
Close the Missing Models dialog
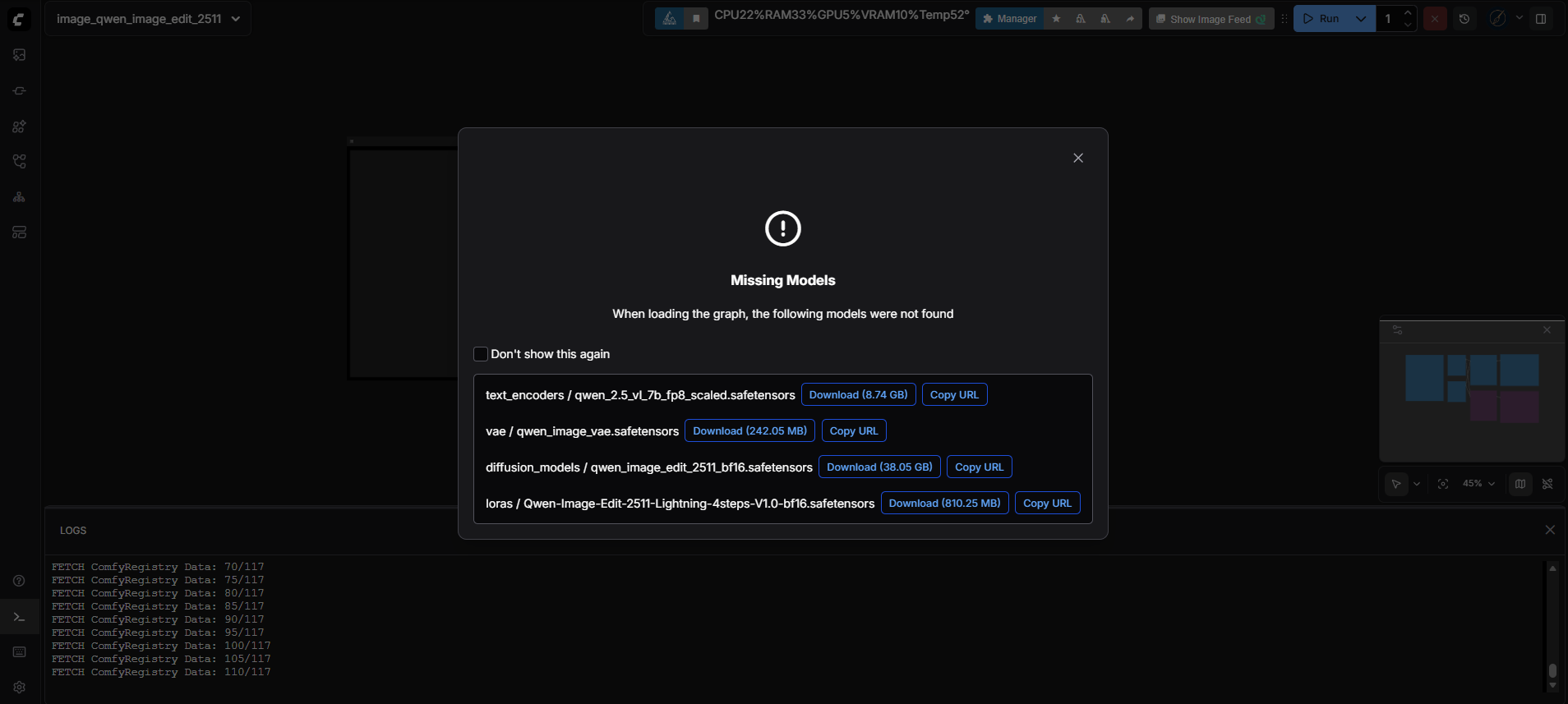[x=1078, y=158]
